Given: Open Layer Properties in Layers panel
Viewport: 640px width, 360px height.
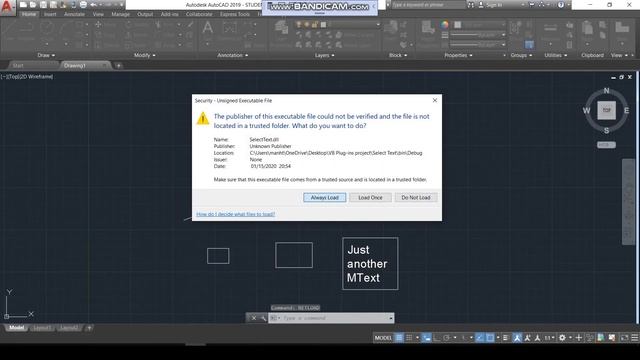Looking at the screenshot, I should 281,28.
